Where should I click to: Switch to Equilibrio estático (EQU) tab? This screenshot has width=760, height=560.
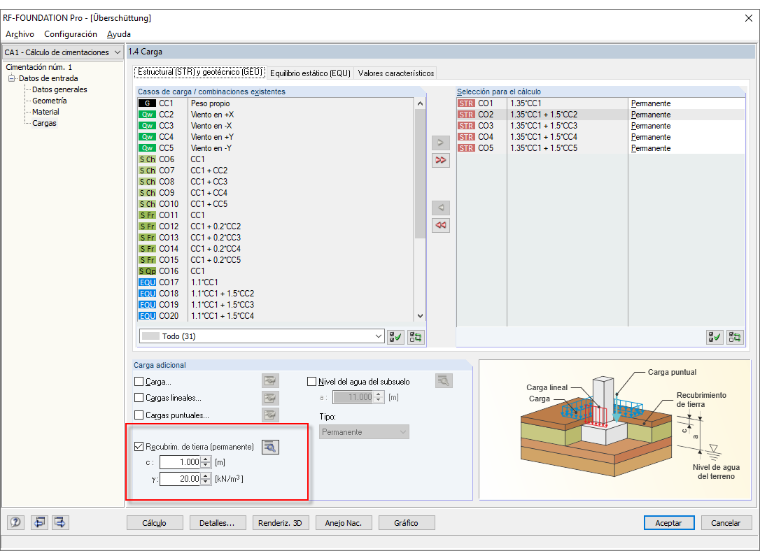pyautogui.click(x=310, y=73)
